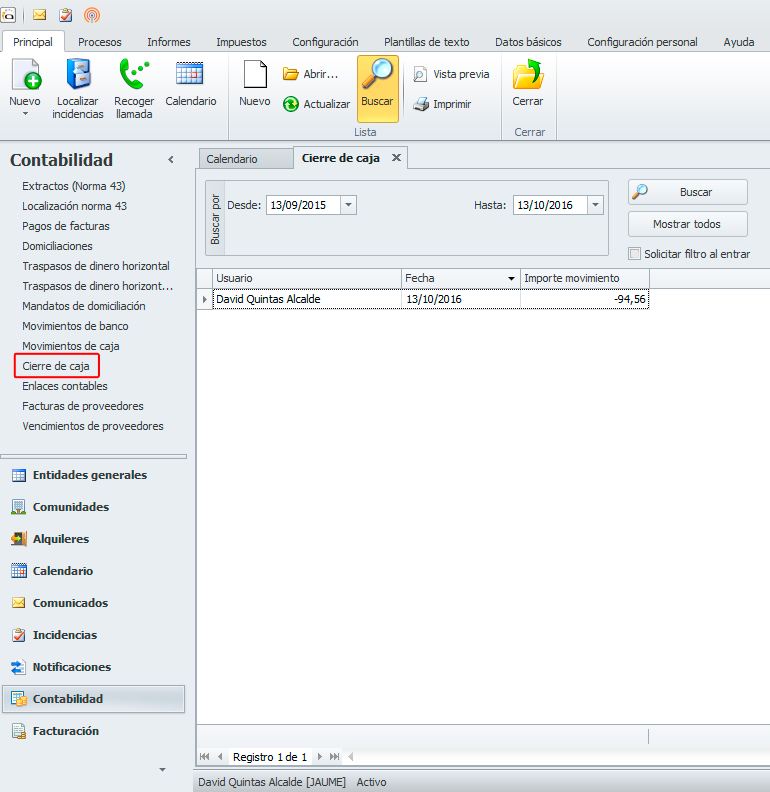Click the orange broadcast signal icon

coord(91,15)
